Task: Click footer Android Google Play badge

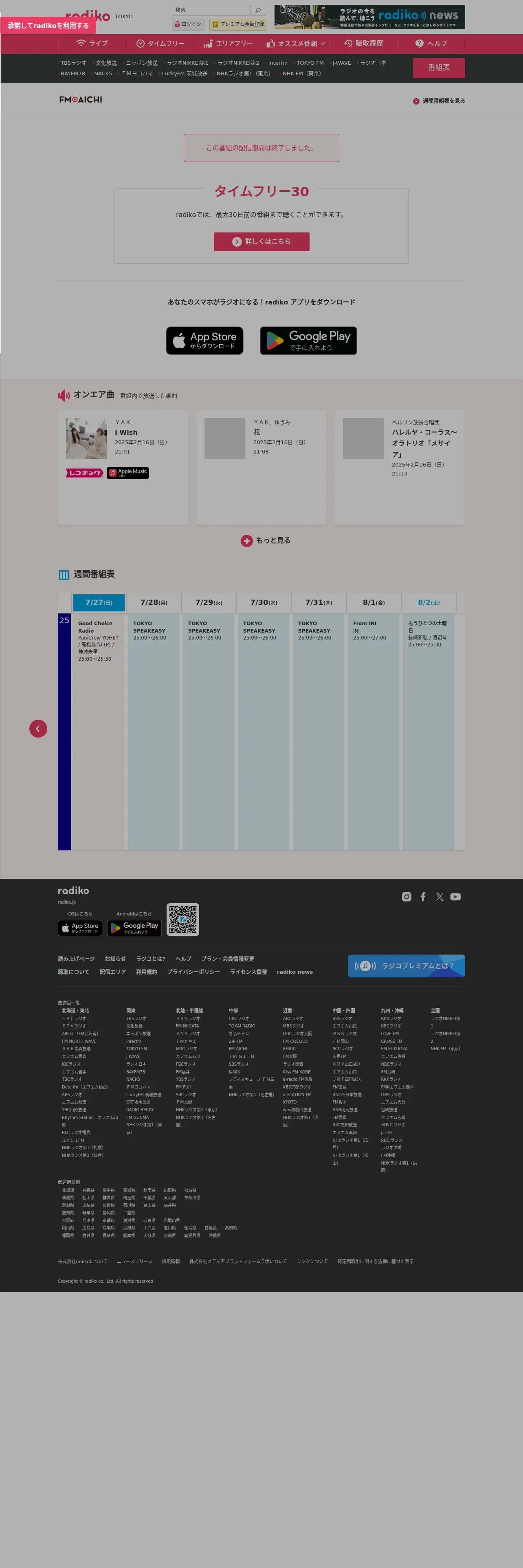Action: [x=134, y=928]
